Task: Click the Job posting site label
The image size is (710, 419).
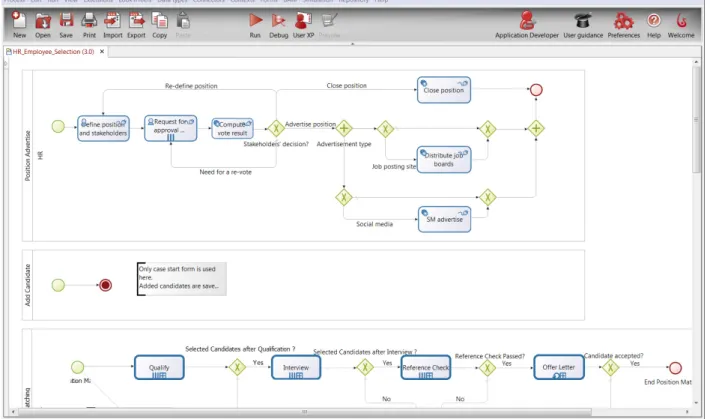Action: point(394,166)
